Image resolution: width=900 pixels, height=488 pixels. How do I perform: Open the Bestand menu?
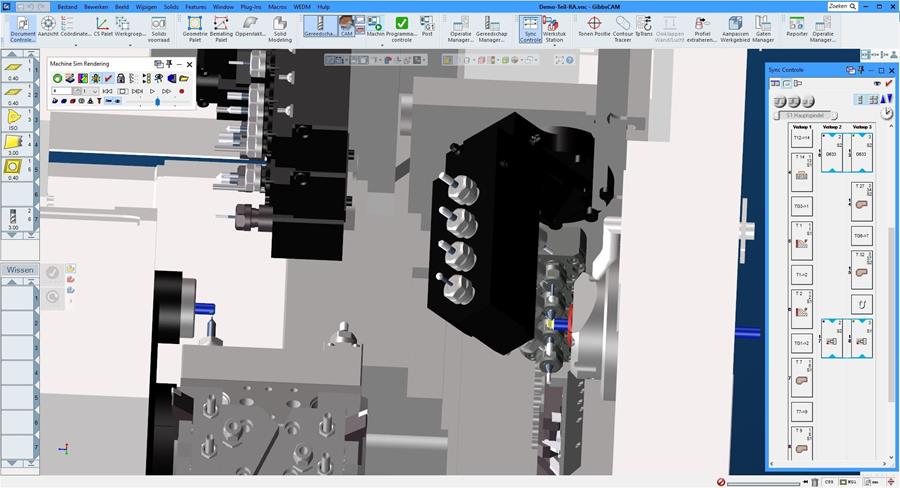pos(67,6)
